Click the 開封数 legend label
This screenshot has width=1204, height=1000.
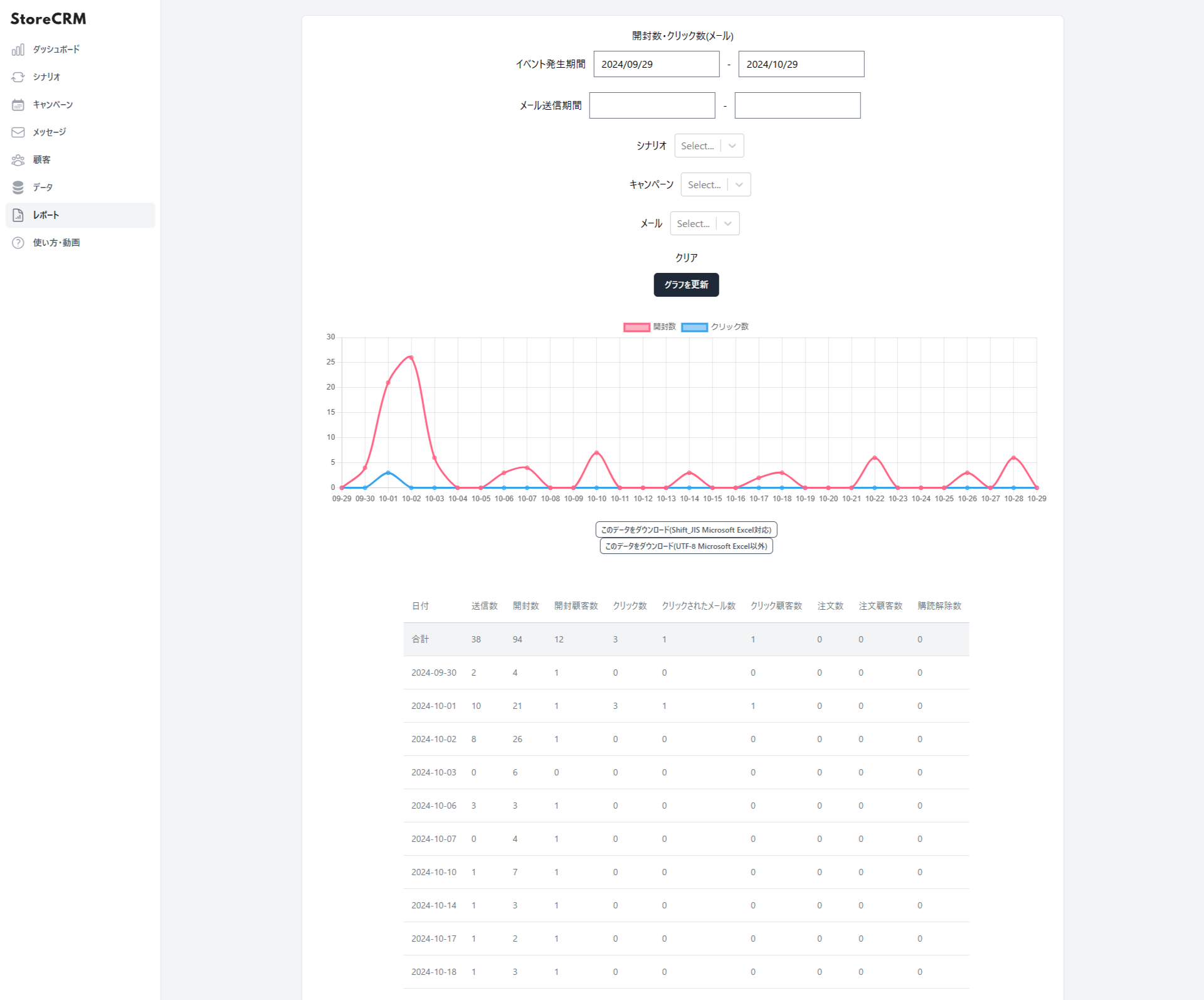tap(665, 327)
